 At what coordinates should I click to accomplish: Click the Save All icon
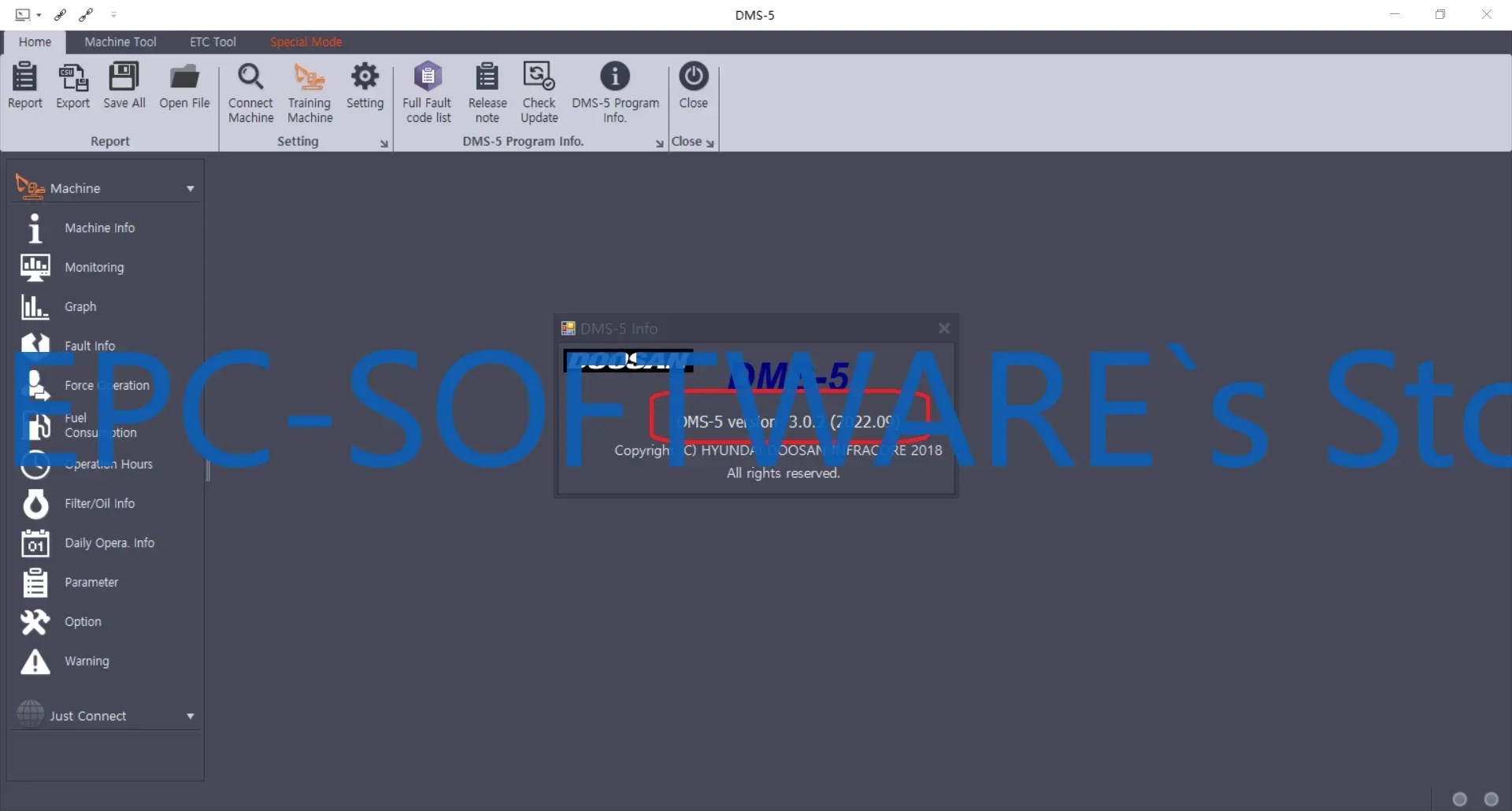click(124, 87)
